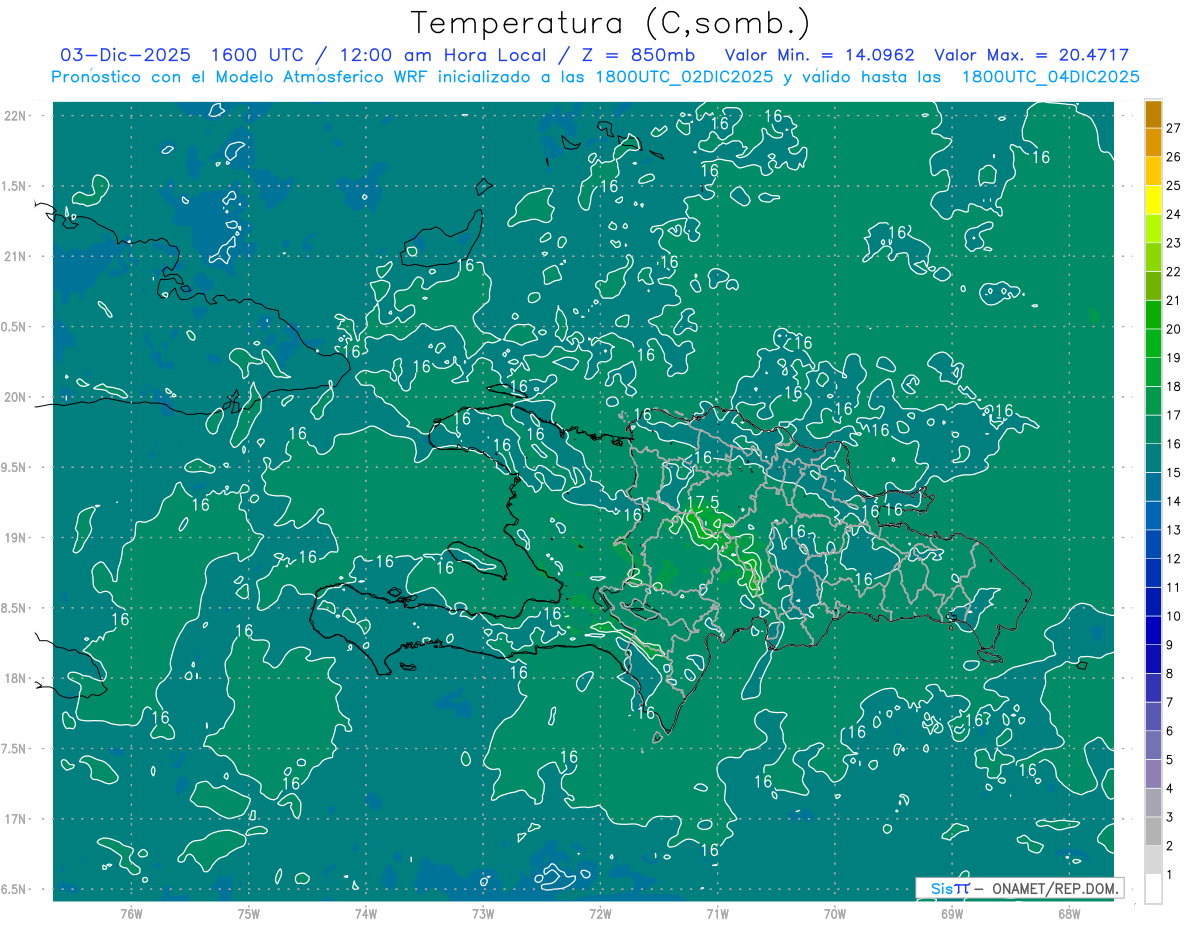Click the legend value '3'

(1169, 817)
